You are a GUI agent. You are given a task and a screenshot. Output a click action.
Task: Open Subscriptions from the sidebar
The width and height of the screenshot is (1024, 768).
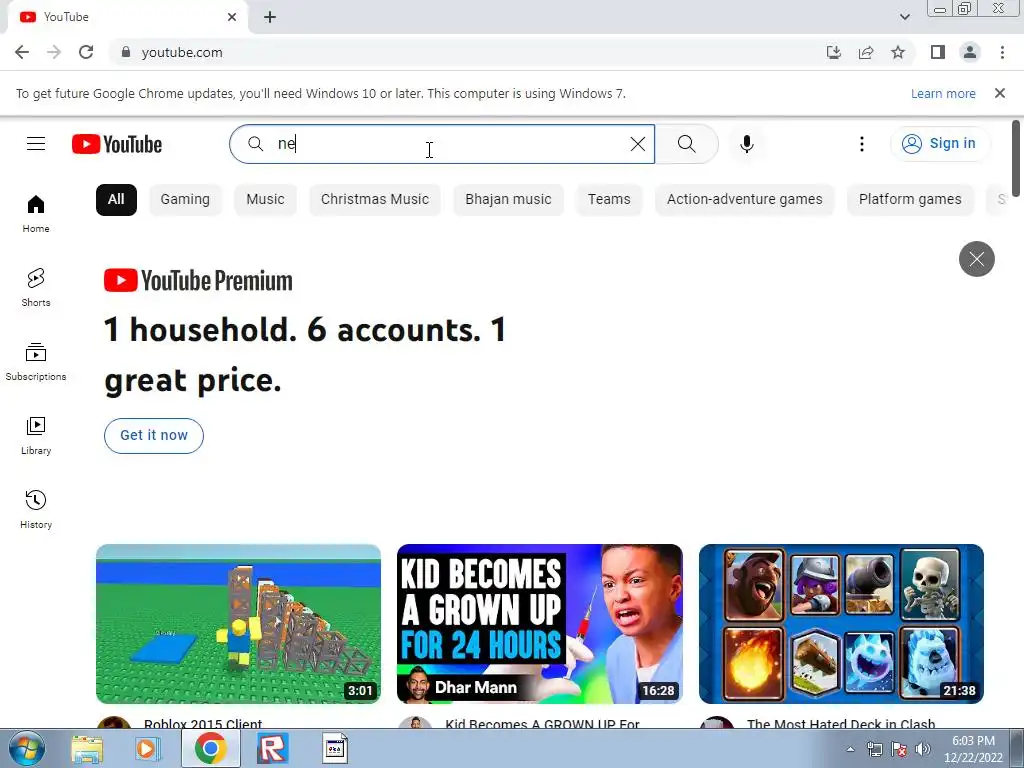[x=36, y=362]
